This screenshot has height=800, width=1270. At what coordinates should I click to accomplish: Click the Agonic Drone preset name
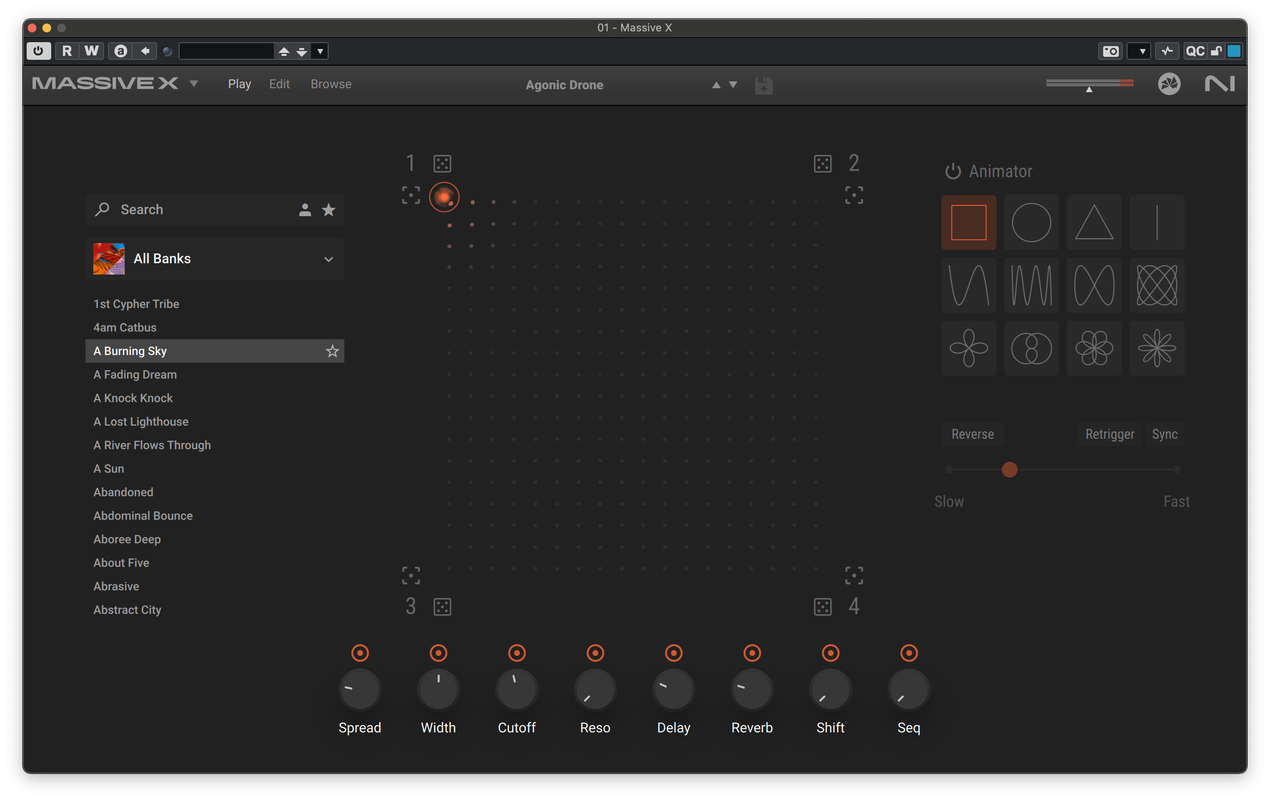(565, 85)
